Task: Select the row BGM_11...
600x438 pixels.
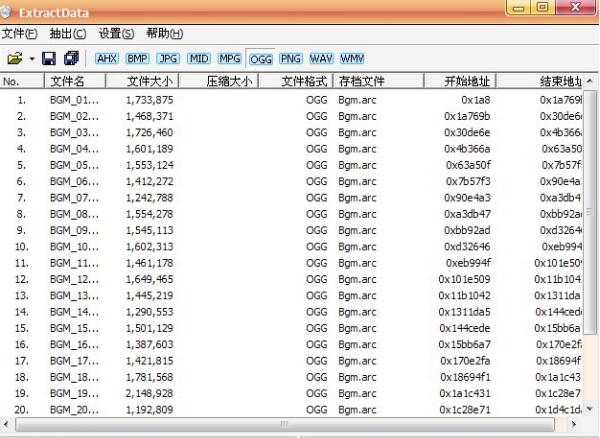Action: (292, 263)
